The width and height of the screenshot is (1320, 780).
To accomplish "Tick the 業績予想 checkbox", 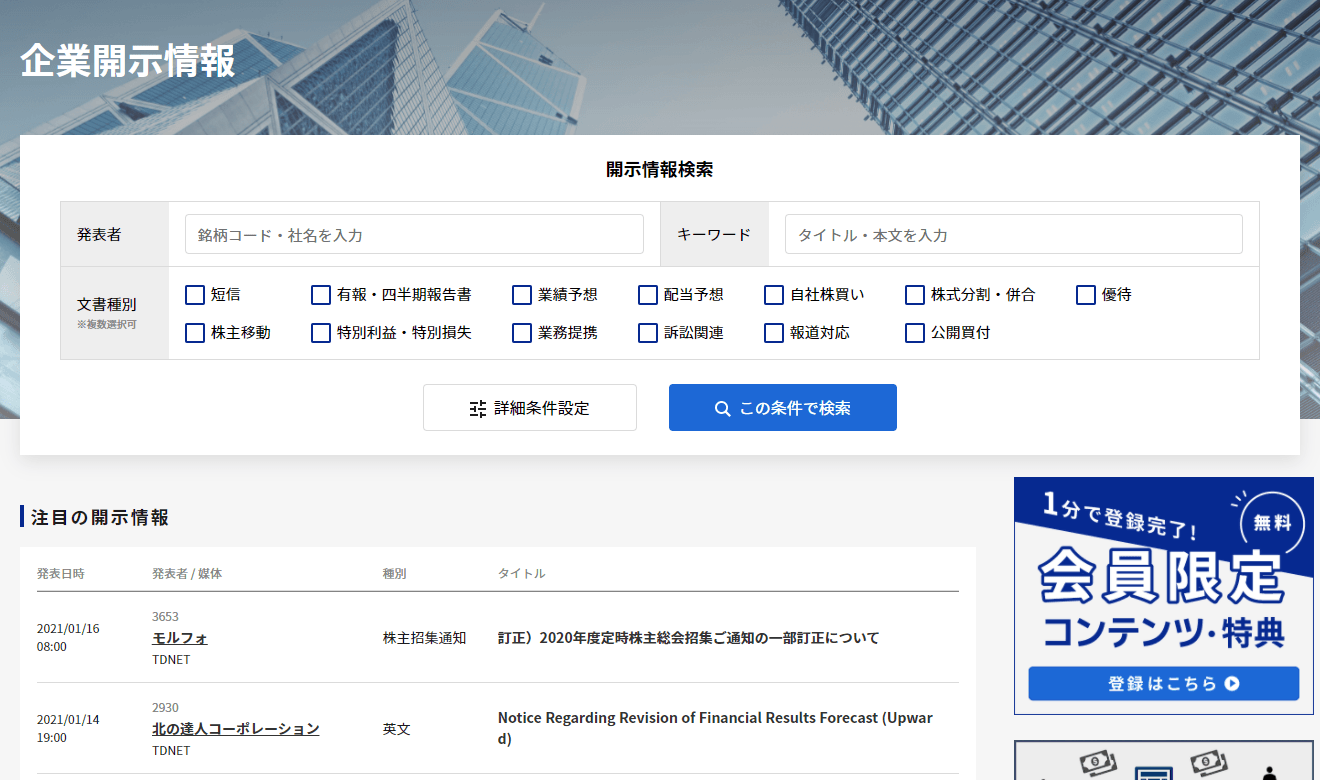I will [x=522, y=295].
